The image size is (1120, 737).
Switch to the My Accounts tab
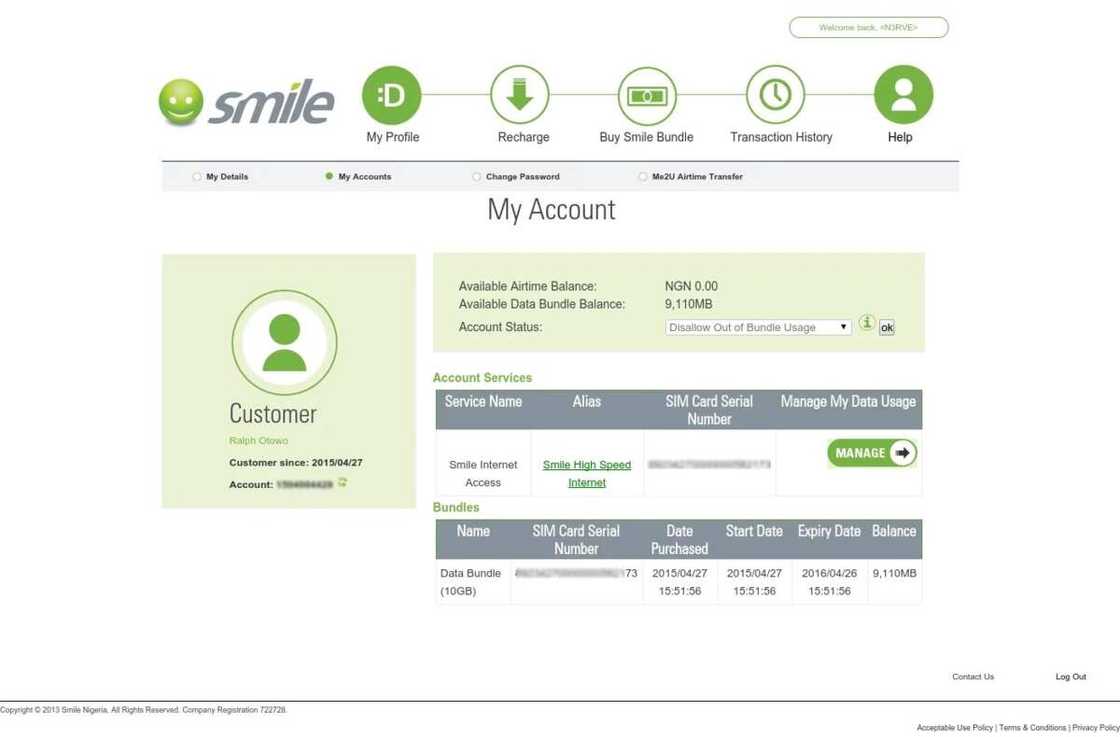(x=330, y=176)
